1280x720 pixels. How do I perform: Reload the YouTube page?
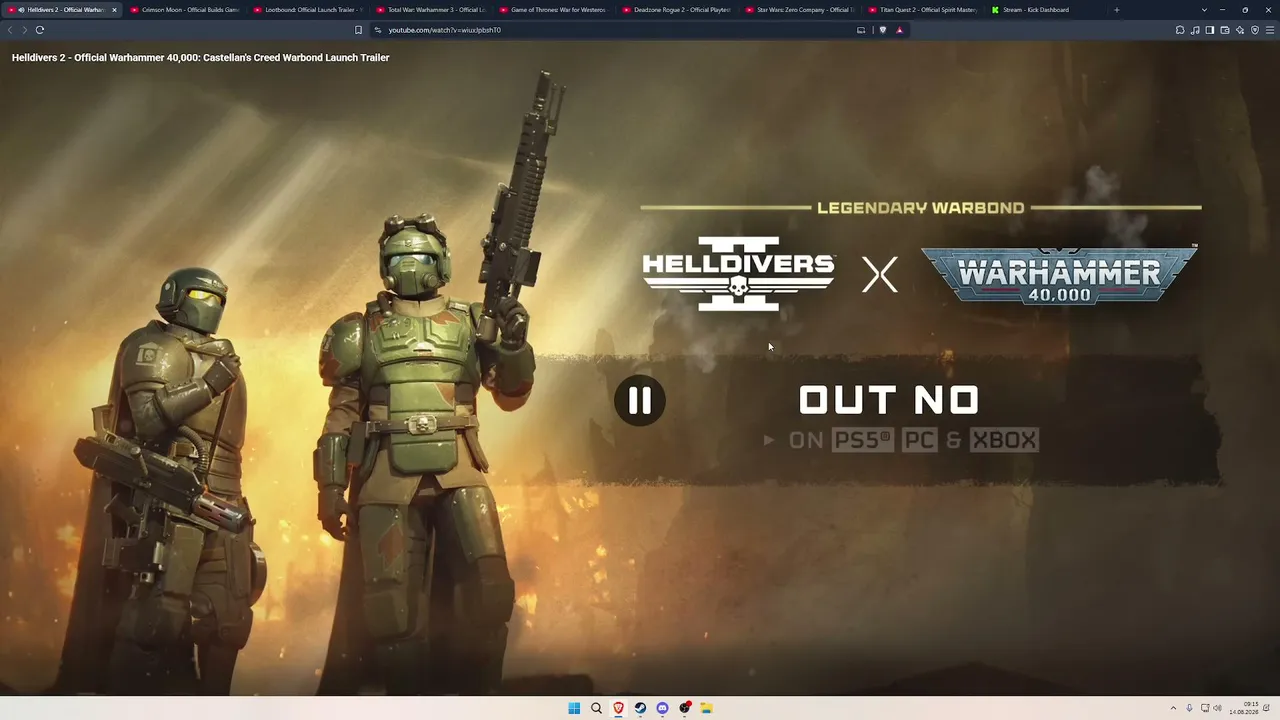click(x=40, y=30)
